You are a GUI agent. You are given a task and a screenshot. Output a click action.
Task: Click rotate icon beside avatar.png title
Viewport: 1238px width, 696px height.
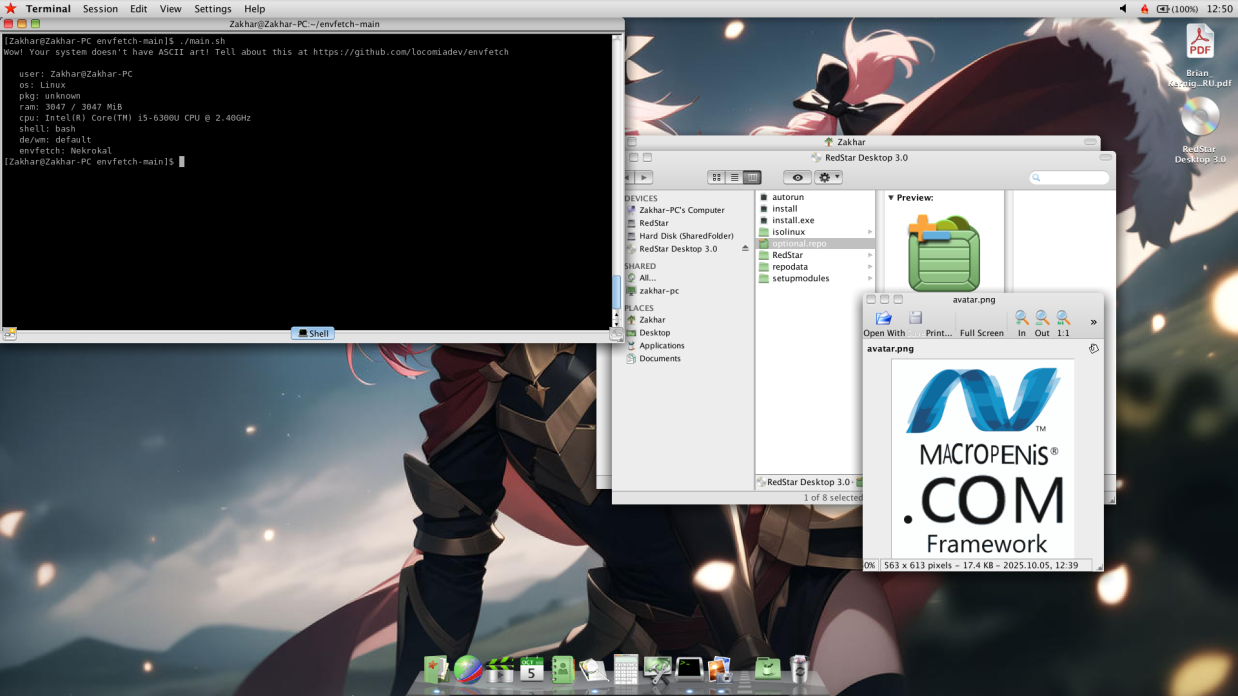[x=1093, y=349]
